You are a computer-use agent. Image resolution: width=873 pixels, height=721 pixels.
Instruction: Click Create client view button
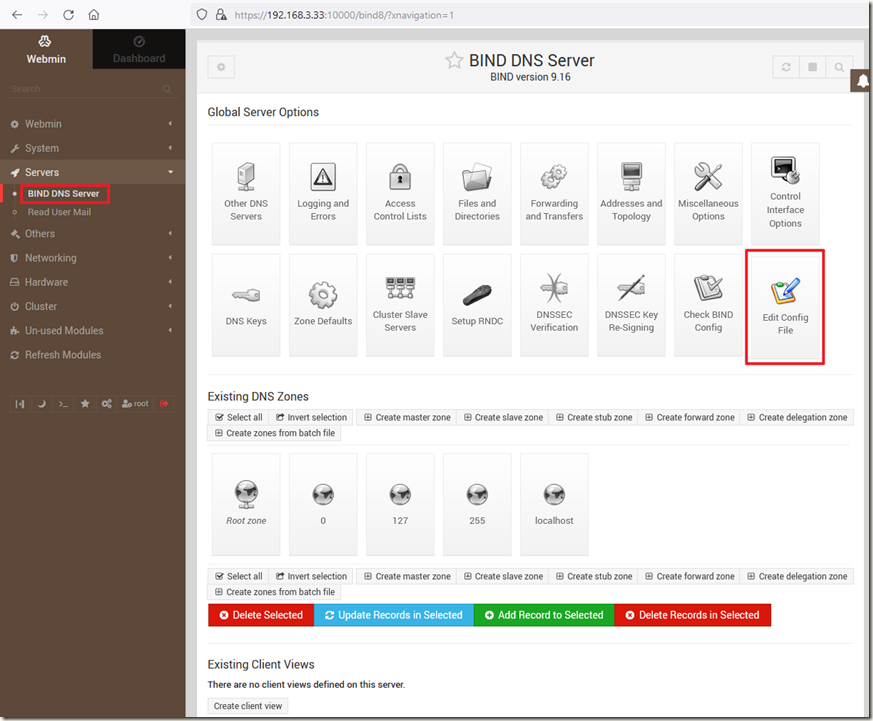tap(248, 706)
